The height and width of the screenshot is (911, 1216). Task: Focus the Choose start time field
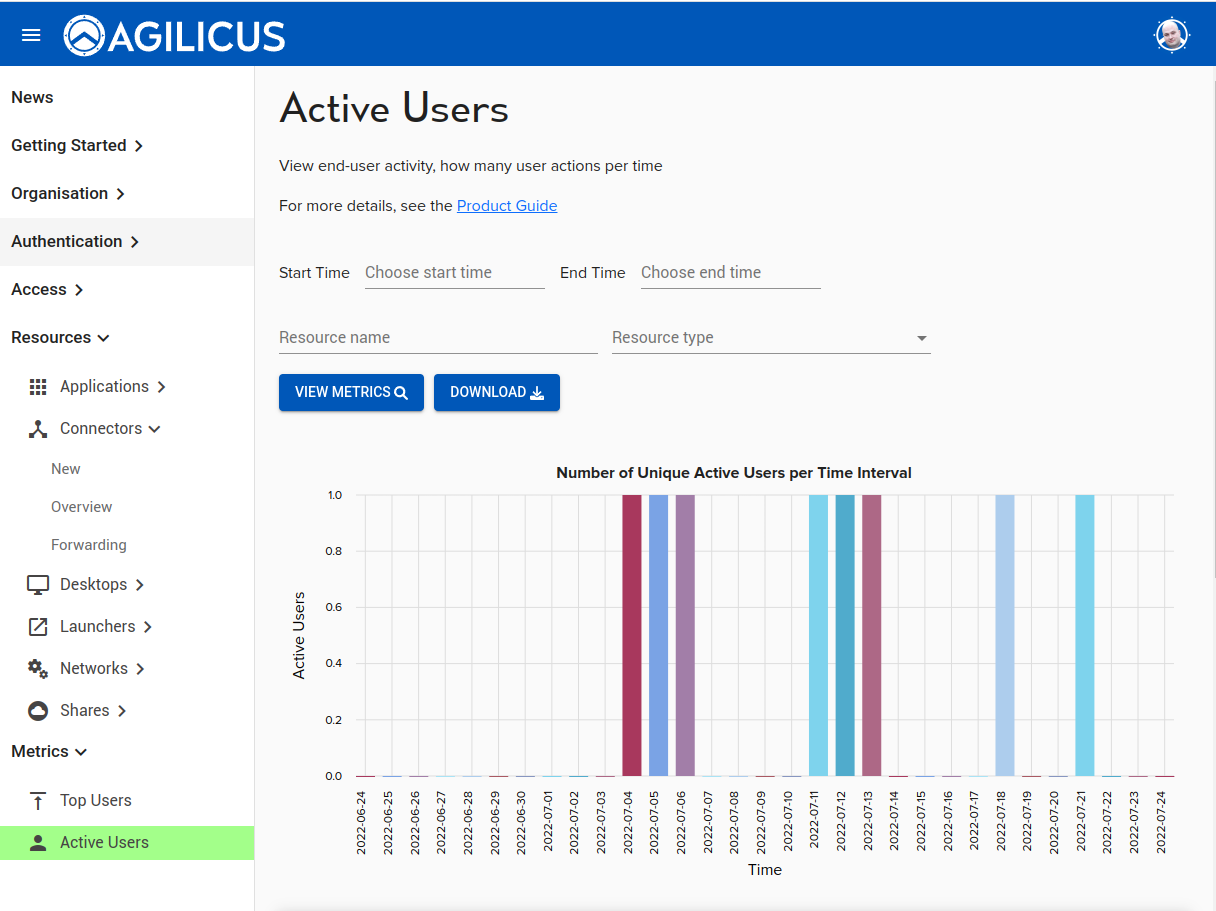tap(454, 273)
